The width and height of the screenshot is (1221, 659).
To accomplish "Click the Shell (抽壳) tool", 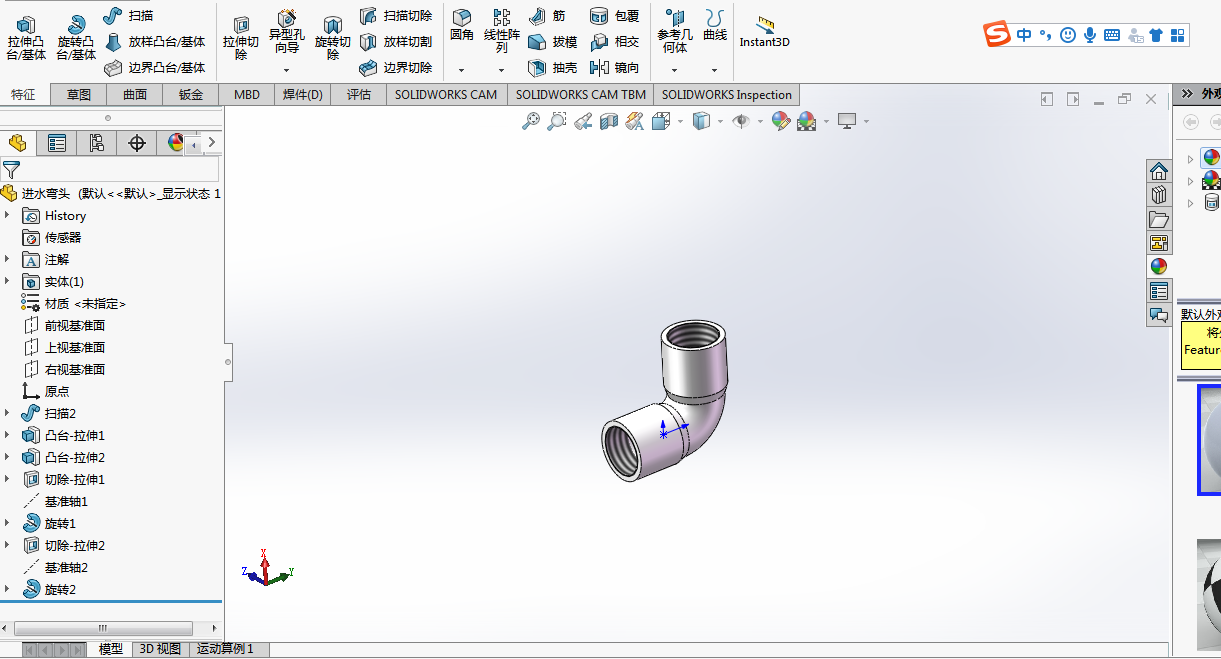I will click(552, 68).
